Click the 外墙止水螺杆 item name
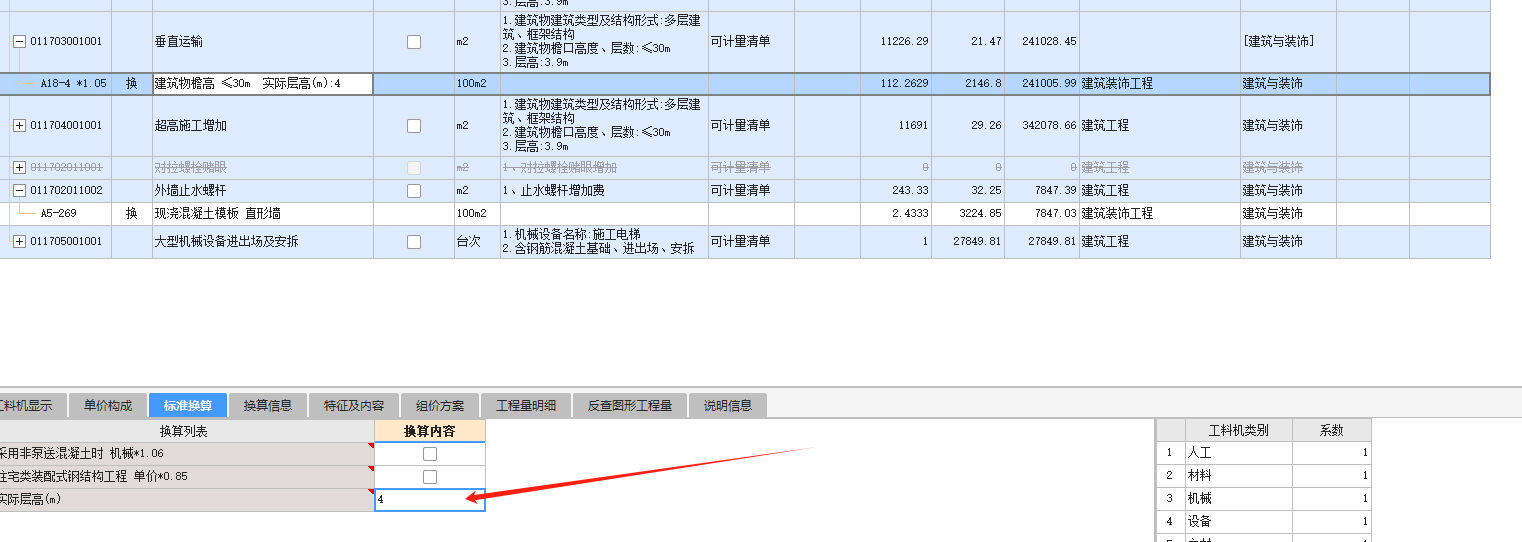Image resolution: width=1522 pixels, height=542 pixels. tap(191, 190)
